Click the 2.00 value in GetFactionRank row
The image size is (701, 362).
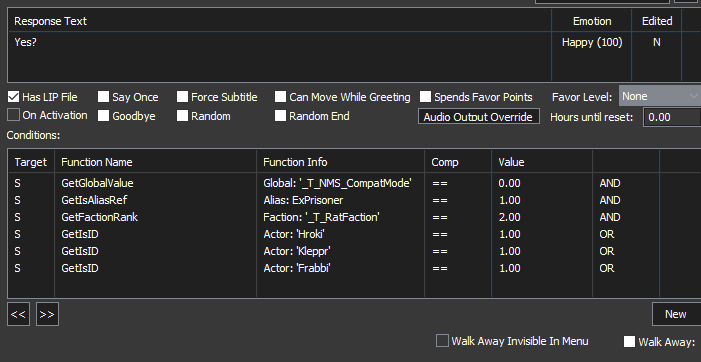(509, 217)
